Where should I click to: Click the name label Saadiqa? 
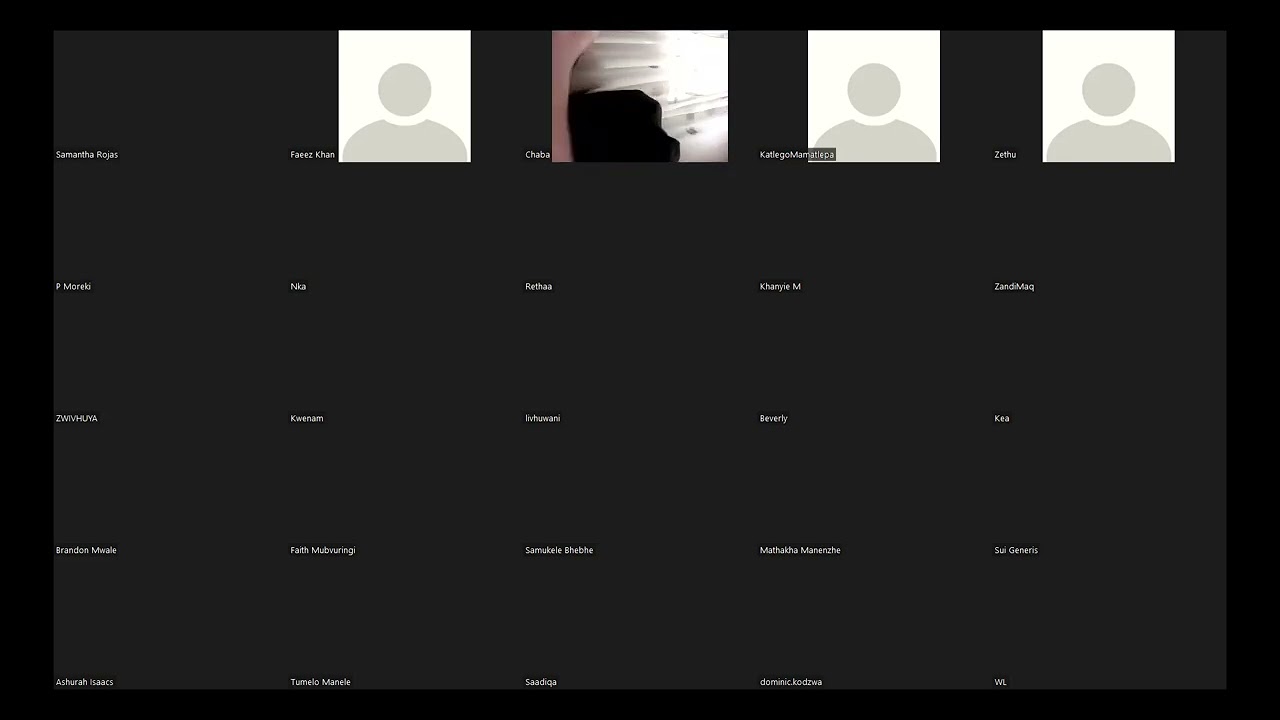(x=540, y=683)
